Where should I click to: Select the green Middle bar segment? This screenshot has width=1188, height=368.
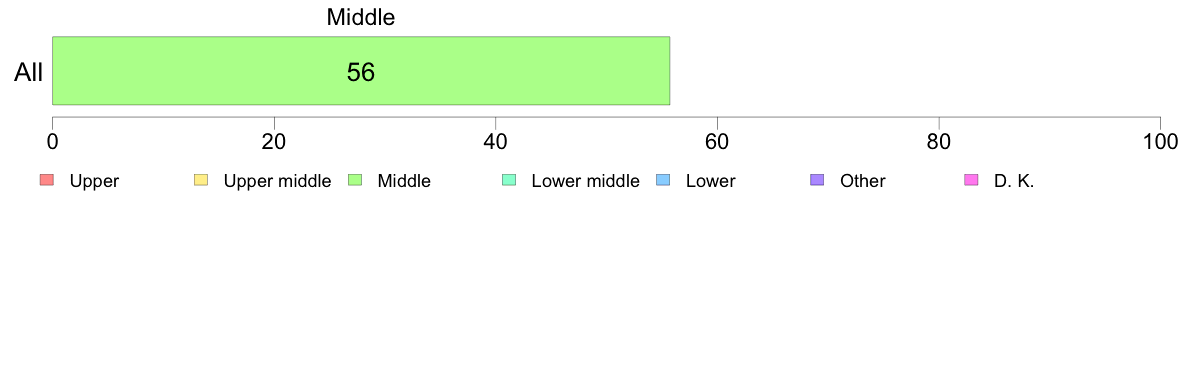point(361,70)
